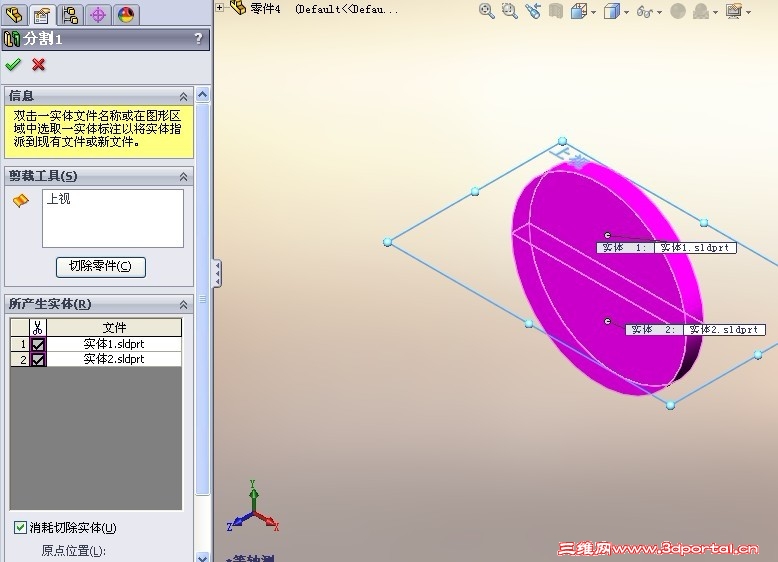Select 上视 in the trim tools box
Screen dimensions: 778x562
59,199
